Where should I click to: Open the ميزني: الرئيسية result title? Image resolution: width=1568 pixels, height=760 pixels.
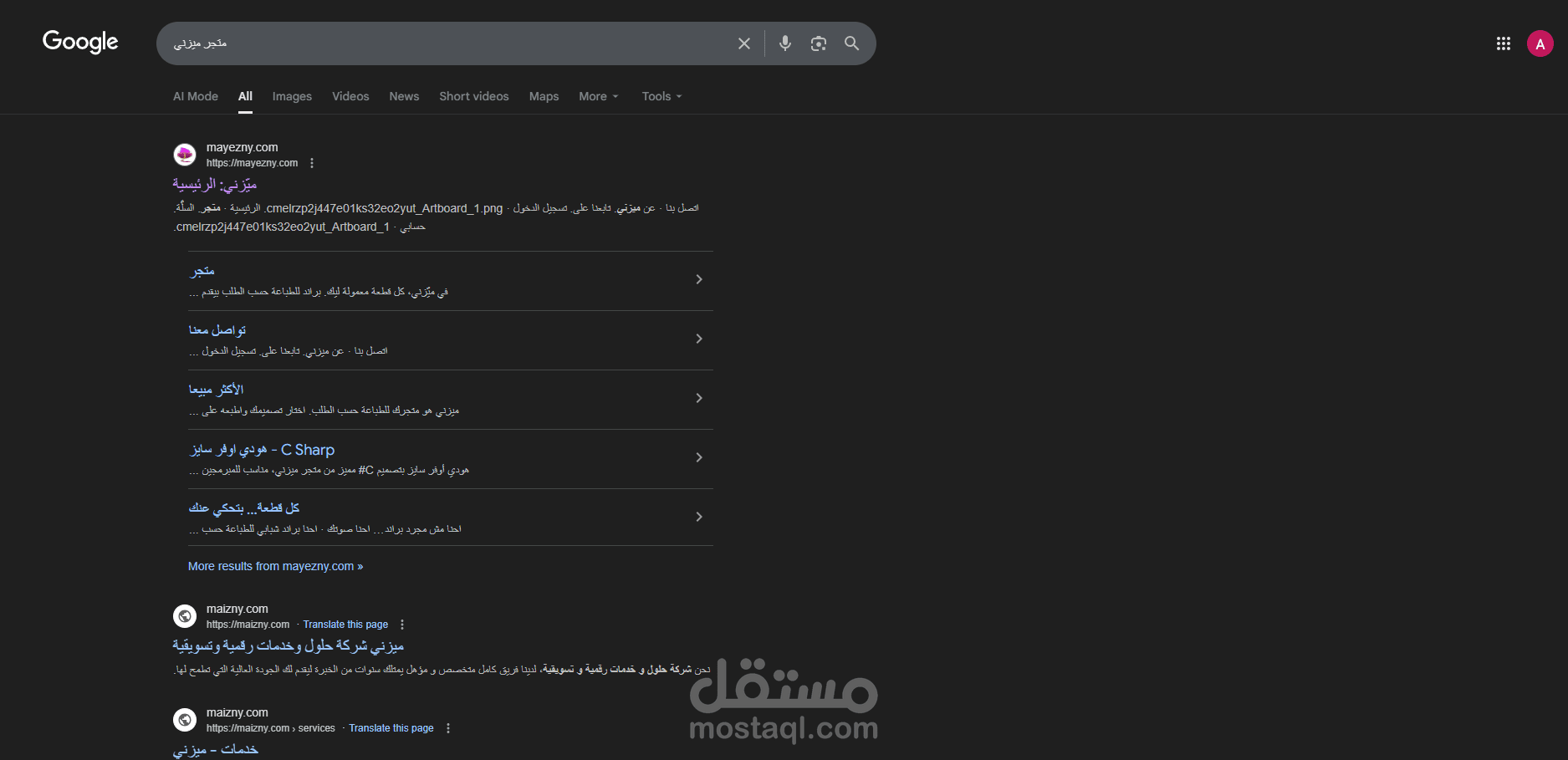point(215,184)
